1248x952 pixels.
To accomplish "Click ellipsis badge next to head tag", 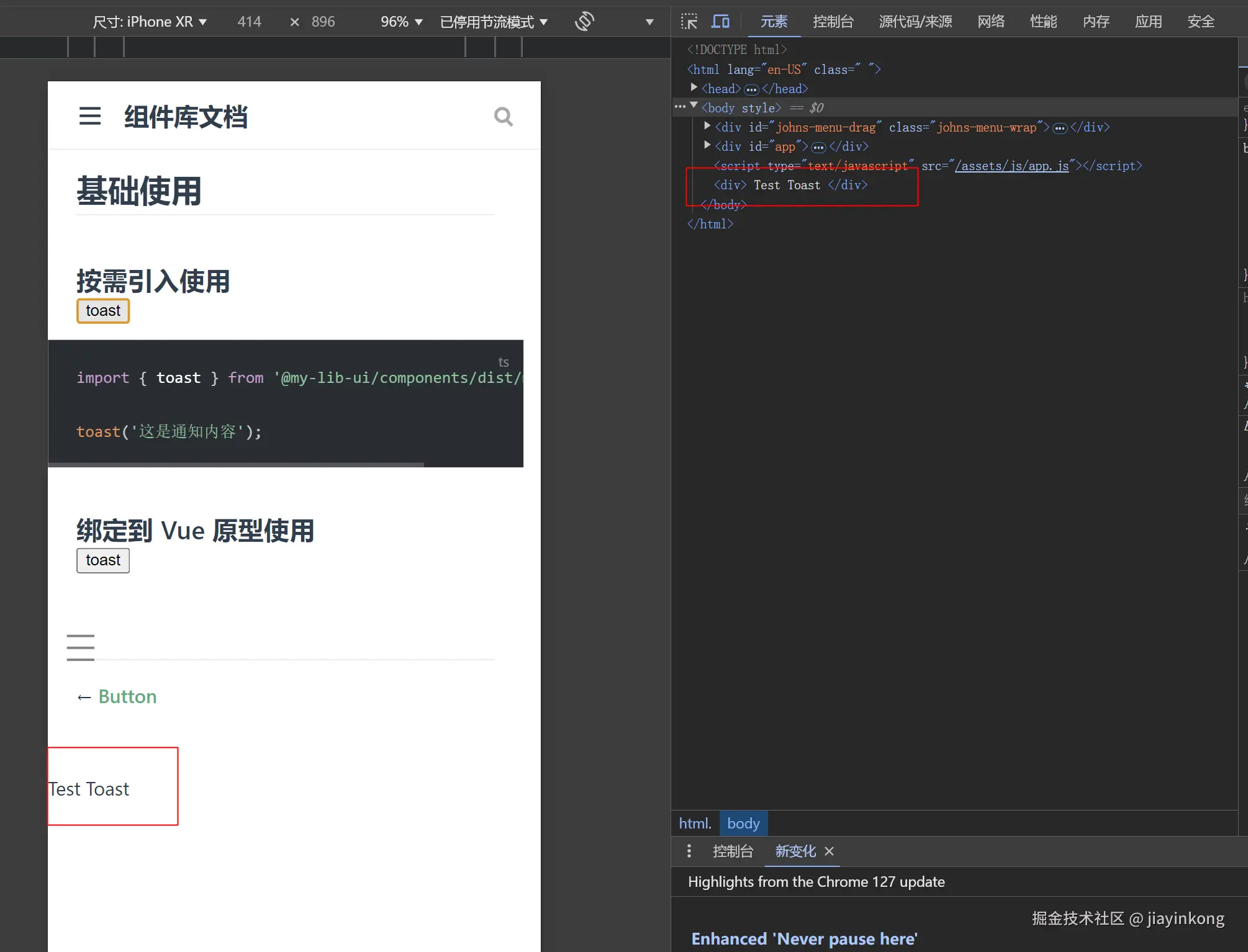I will (751, 89).
